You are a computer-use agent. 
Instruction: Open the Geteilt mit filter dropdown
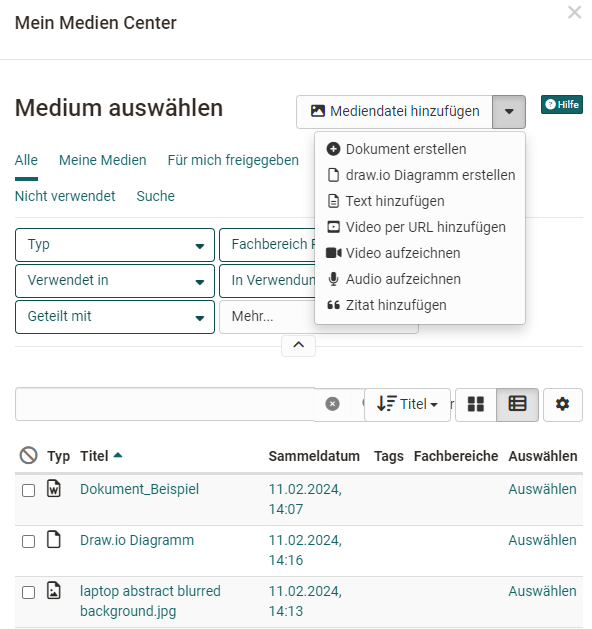[x=115, y=317]
